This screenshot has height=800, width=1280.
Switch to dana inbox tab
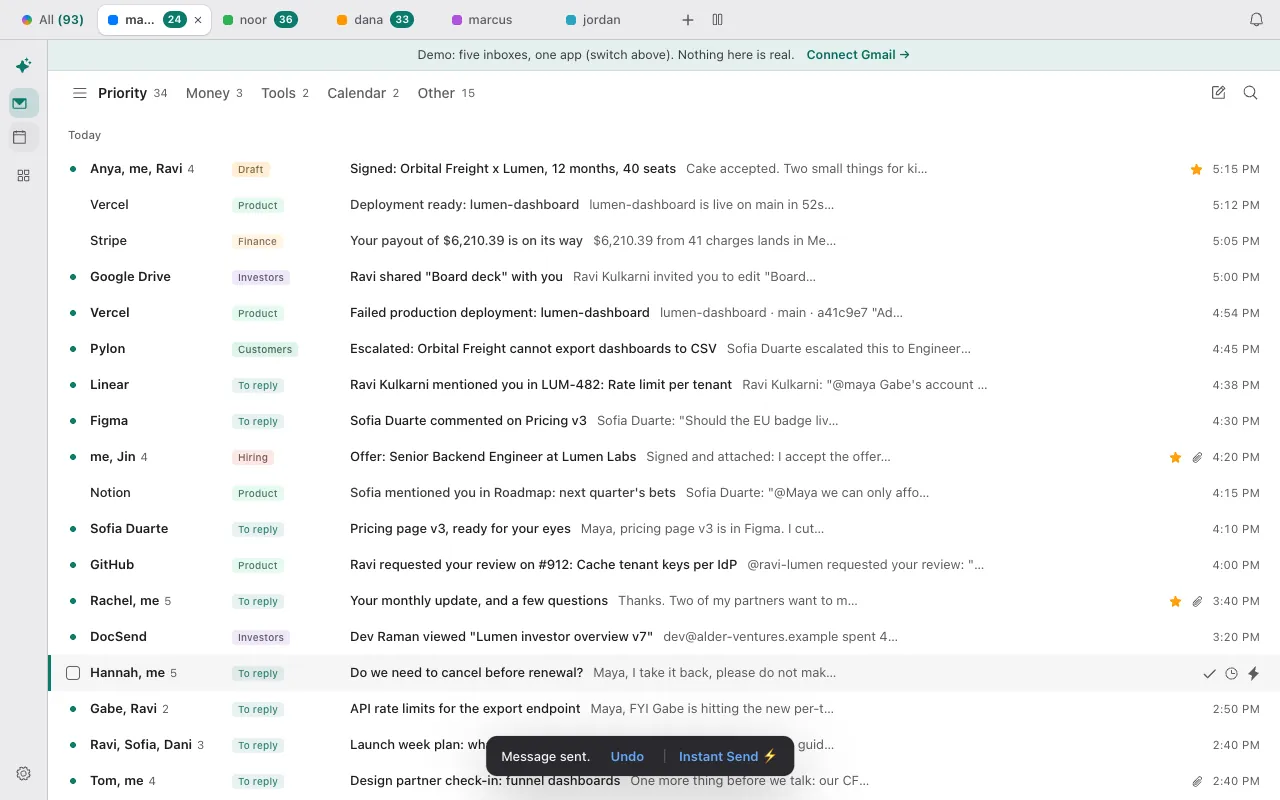point(375,20)
